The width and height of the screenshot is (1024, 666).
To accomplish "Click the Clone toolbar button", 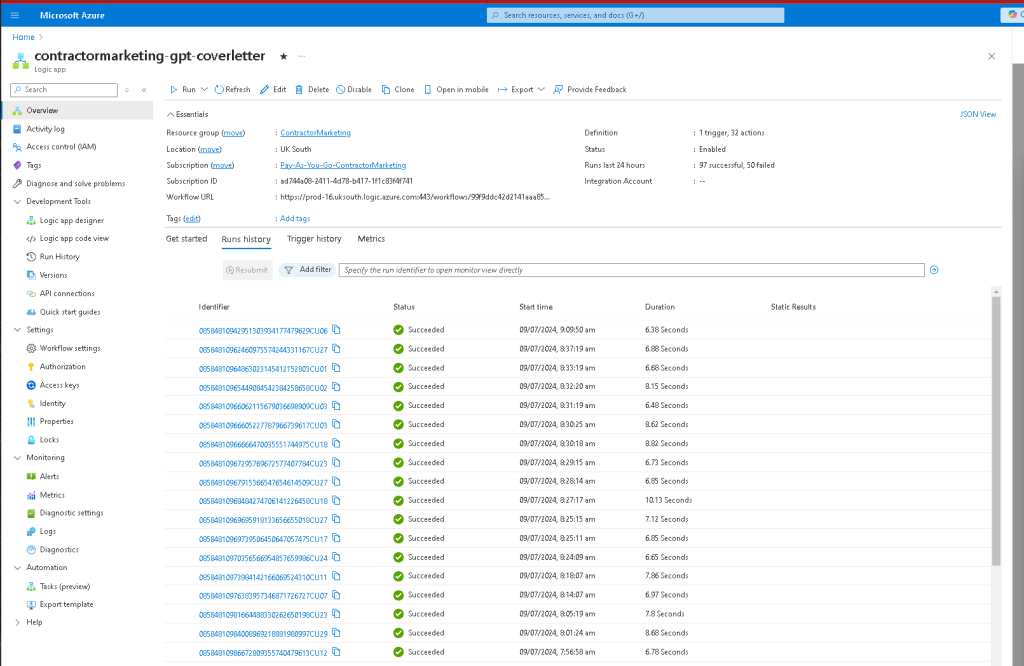I will [398, 89].
